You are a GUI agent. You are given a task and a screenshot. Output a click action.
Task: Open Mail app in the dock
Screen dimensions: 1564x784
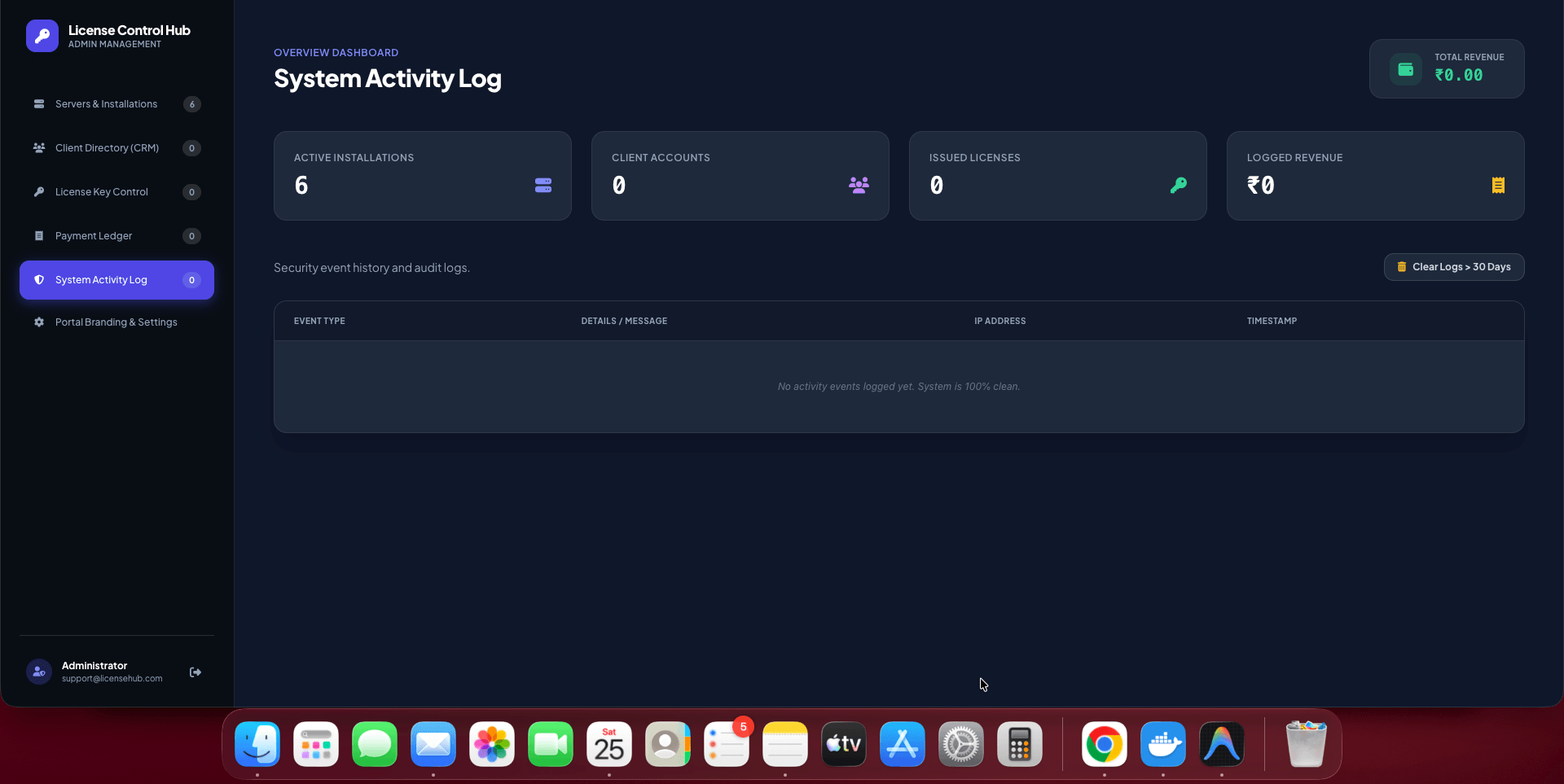pos(433,744)
